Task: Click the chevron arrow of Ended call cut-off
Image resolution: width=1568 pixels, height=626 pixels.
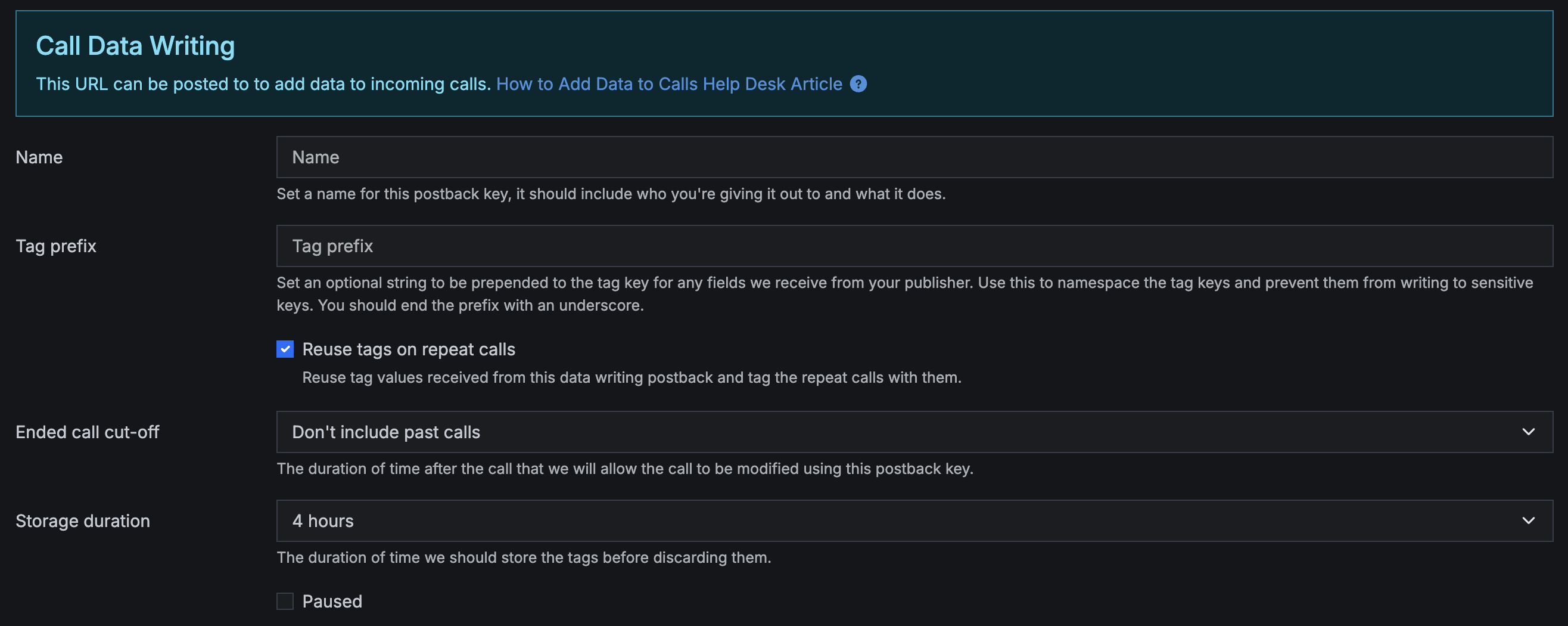Action: click(1528, 432)
